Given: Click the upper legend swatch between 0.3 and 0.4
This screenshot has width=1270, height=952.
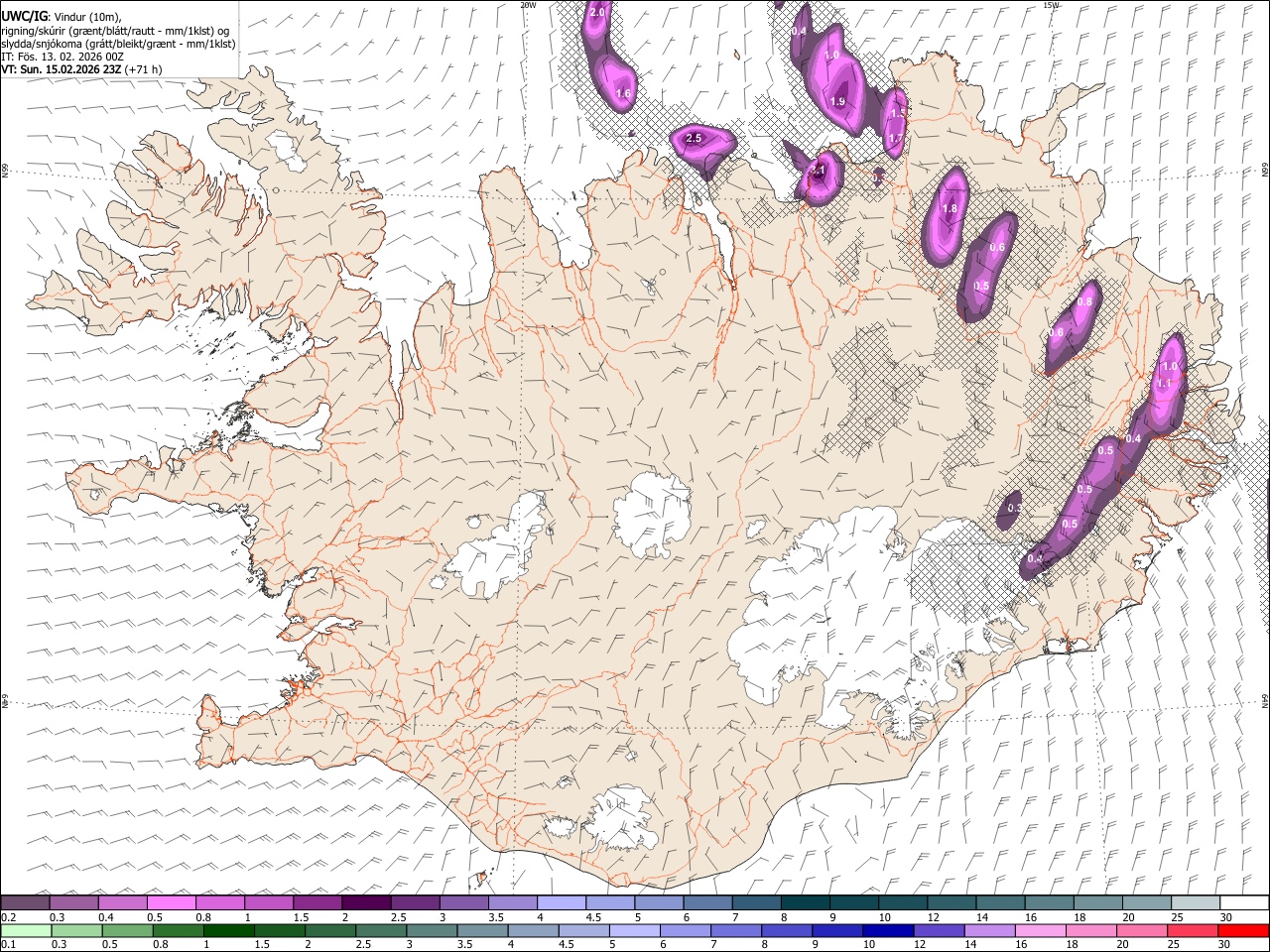Looking at the screenshot, I should pyautogui.click(x=73, y=903).
